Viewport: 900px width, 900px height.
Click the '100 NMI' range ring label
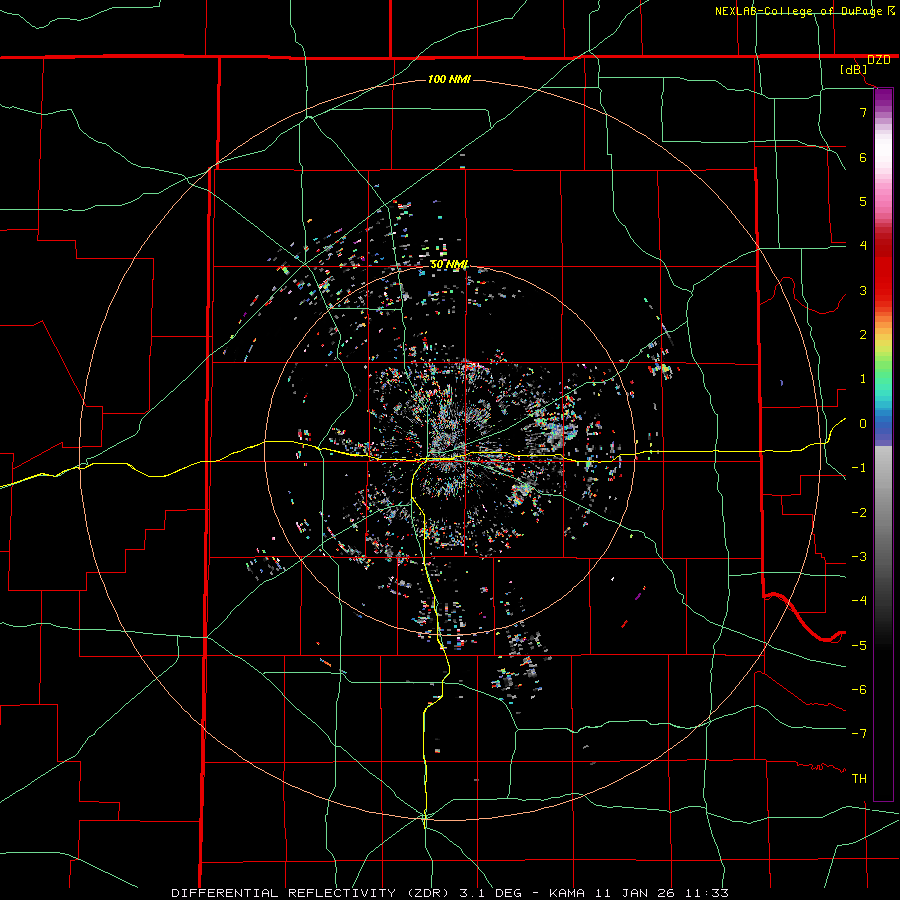(449, 79)
